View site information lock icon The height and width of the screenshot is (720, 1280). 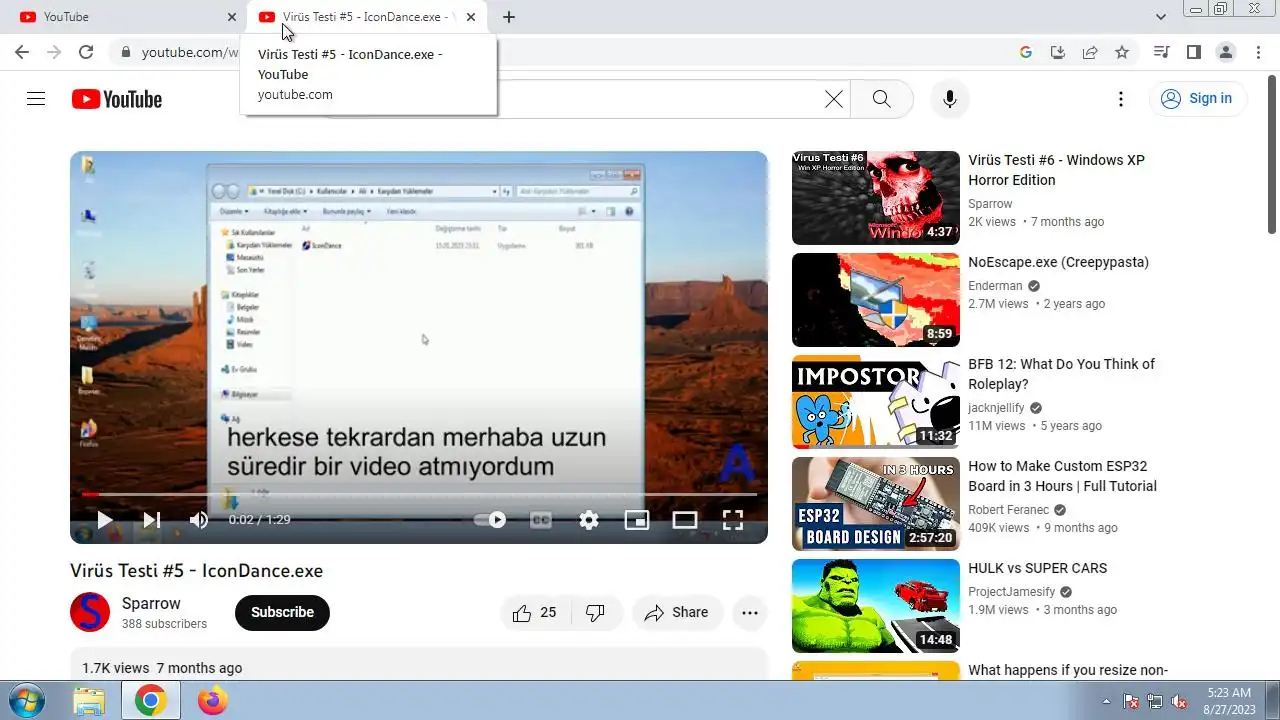pos(125,52)
